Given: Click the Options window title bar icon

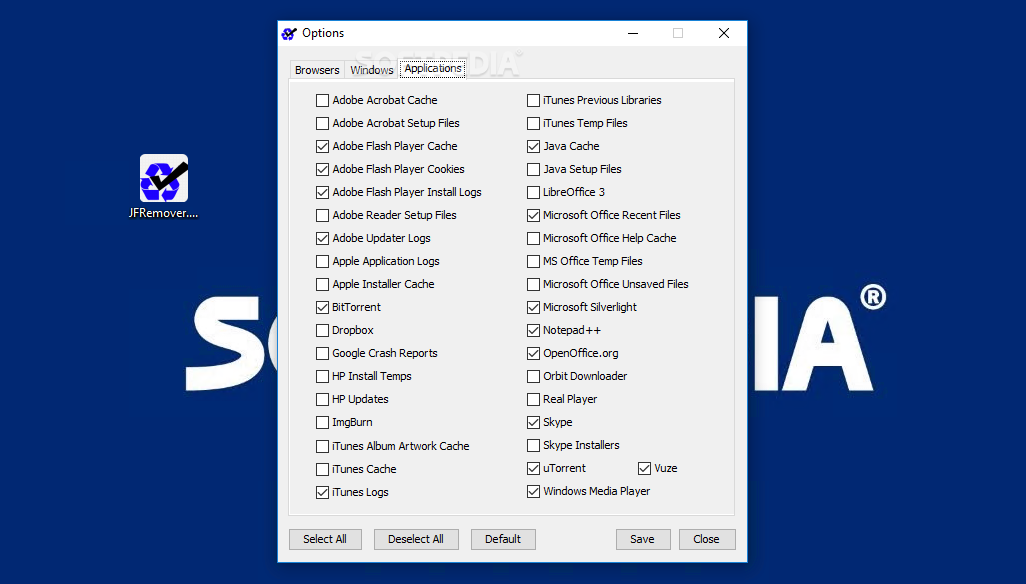Looking at the screenshot, I should 289,33.
